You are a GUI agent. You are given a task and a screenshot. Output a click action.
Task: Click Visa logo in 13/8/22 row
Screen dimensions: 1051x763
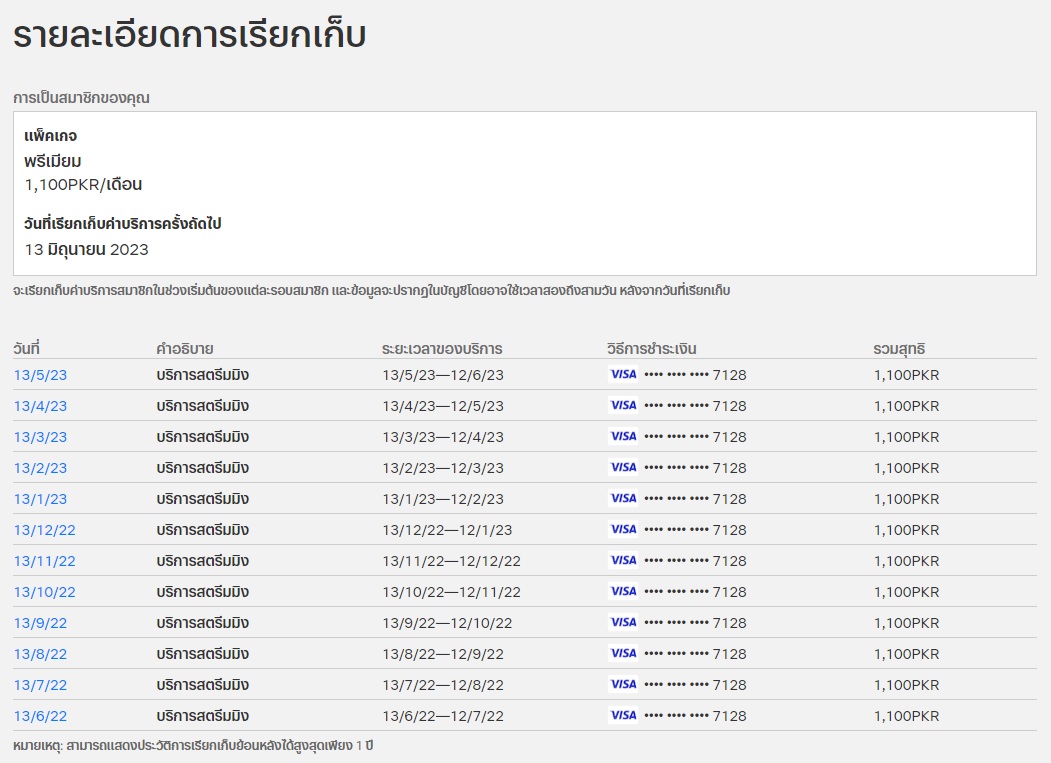pos(623,653)
